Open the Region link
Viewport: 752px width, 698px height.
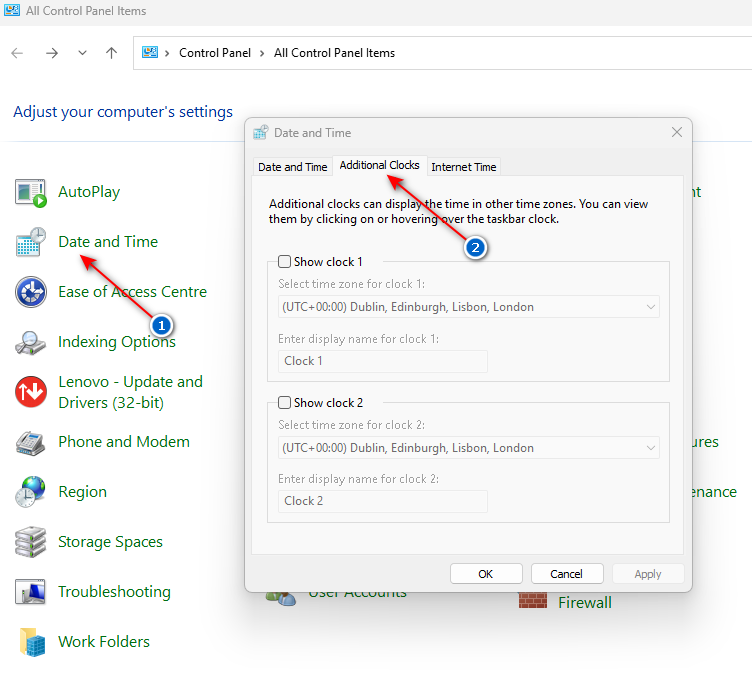click(x=82, y=492)
